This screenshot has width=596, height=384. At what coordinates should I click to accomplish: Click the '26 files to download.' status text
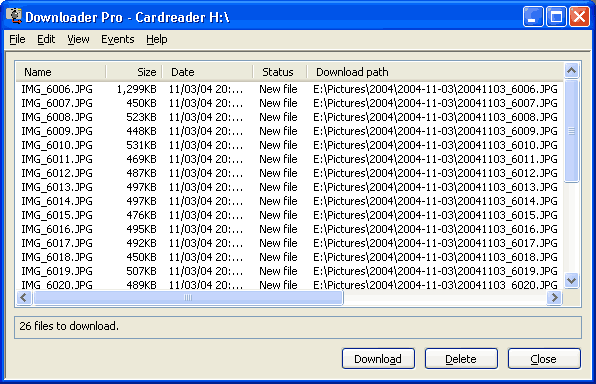click(x=69, y=326)
